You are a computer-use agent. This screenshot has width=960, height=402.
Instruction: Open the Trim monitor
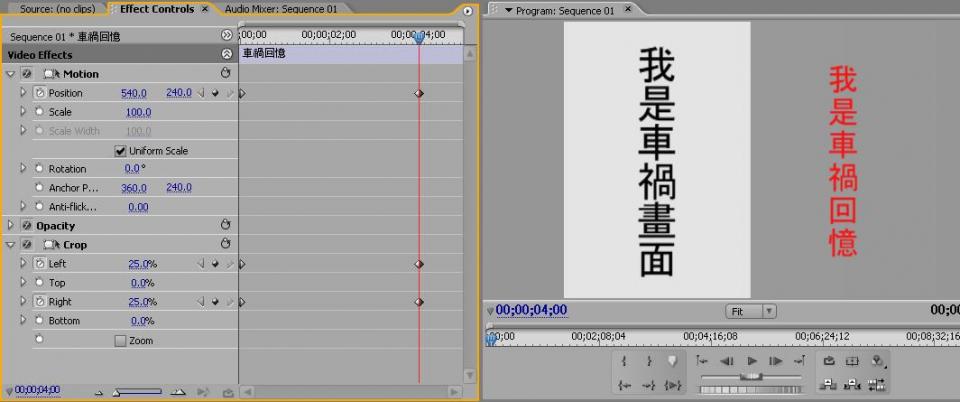[877, 385]
